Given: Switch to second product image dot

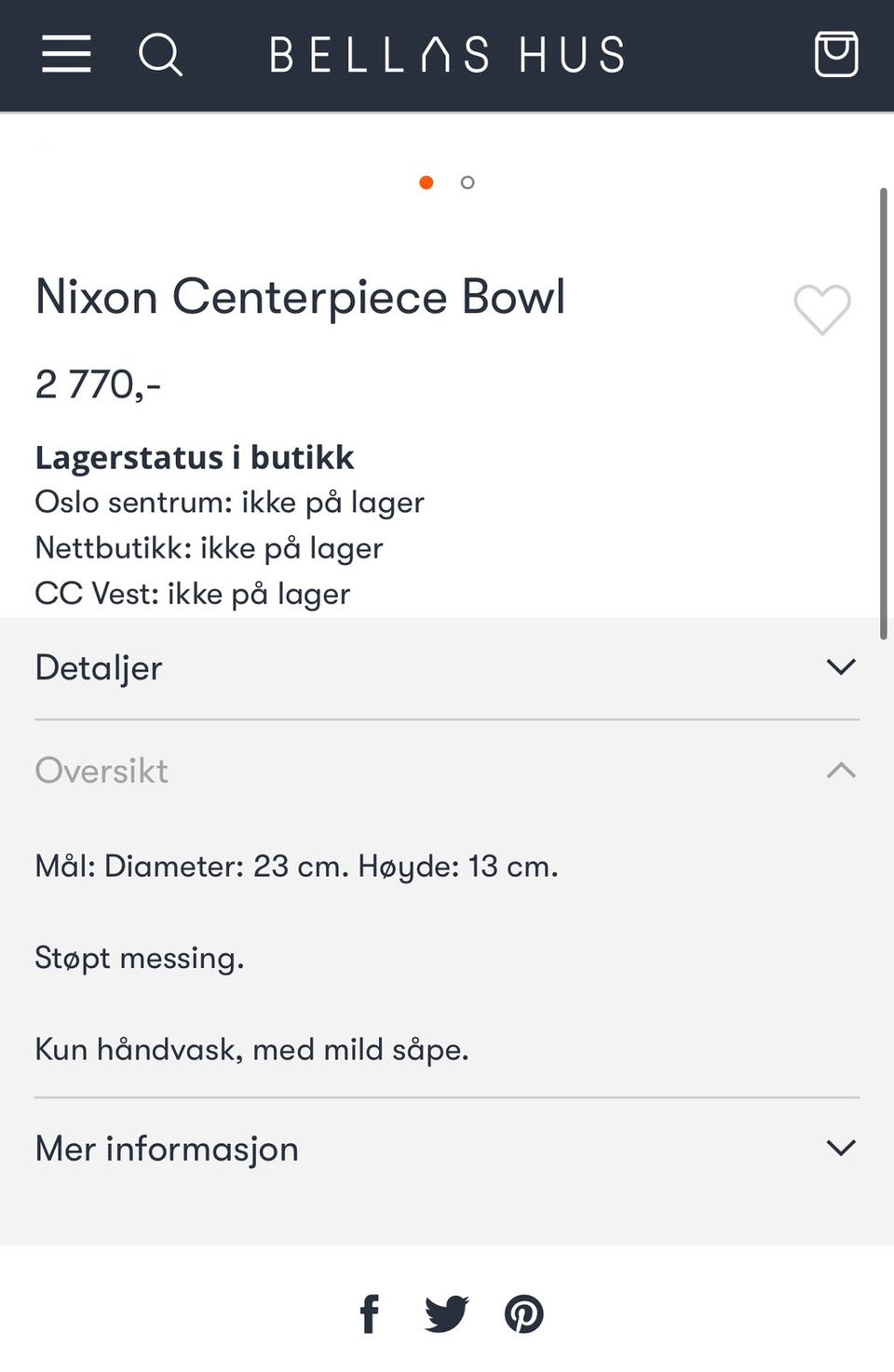Looking at the screenshot, I should 467,182.
